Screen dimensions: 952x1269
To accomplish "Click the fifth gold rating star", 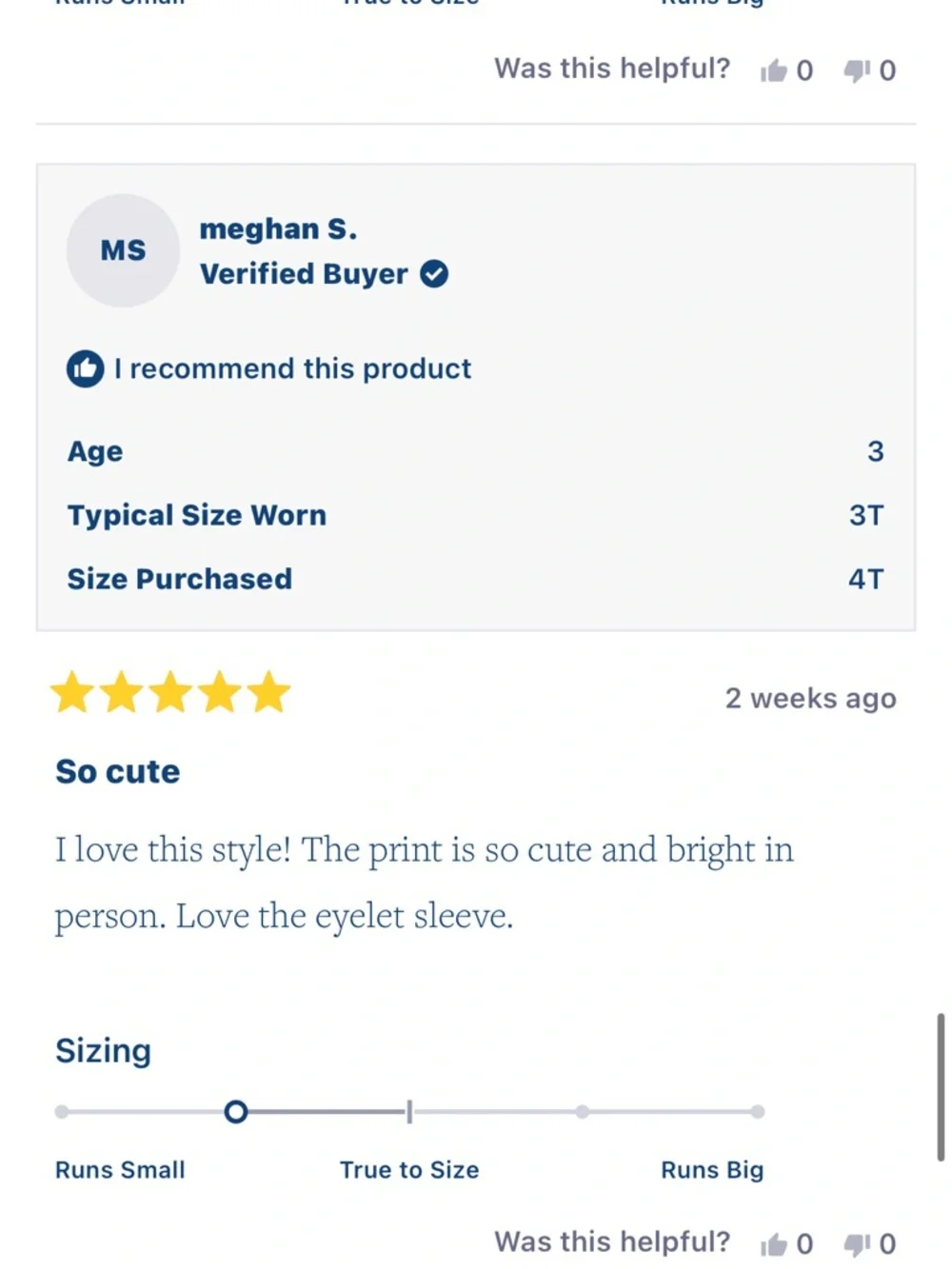I will click(x=269, y=693).
